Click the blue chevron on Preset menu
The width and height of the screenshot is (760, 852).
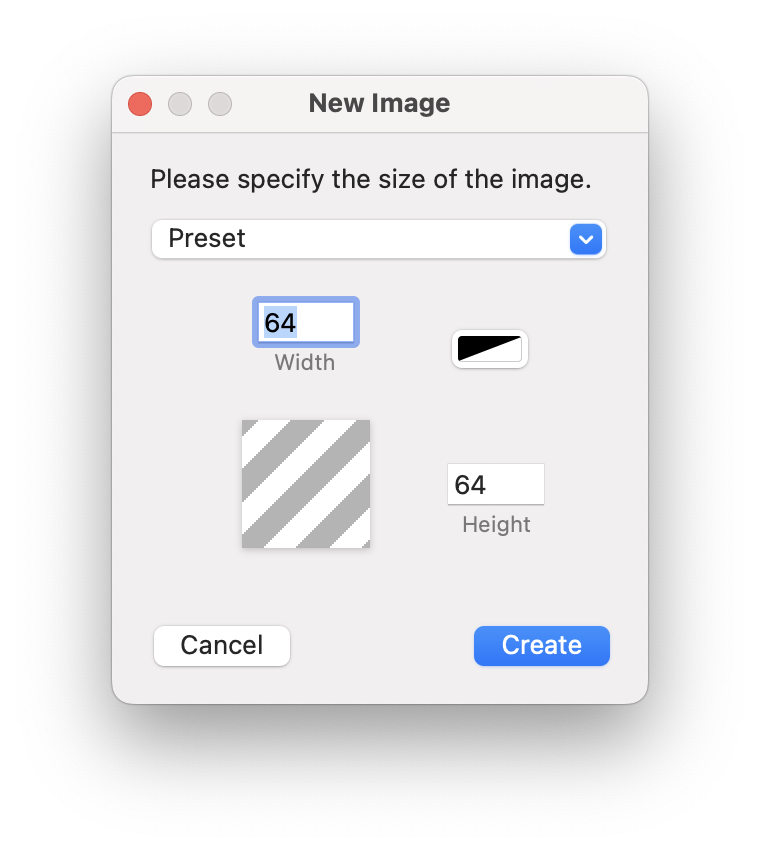(586, 239)
